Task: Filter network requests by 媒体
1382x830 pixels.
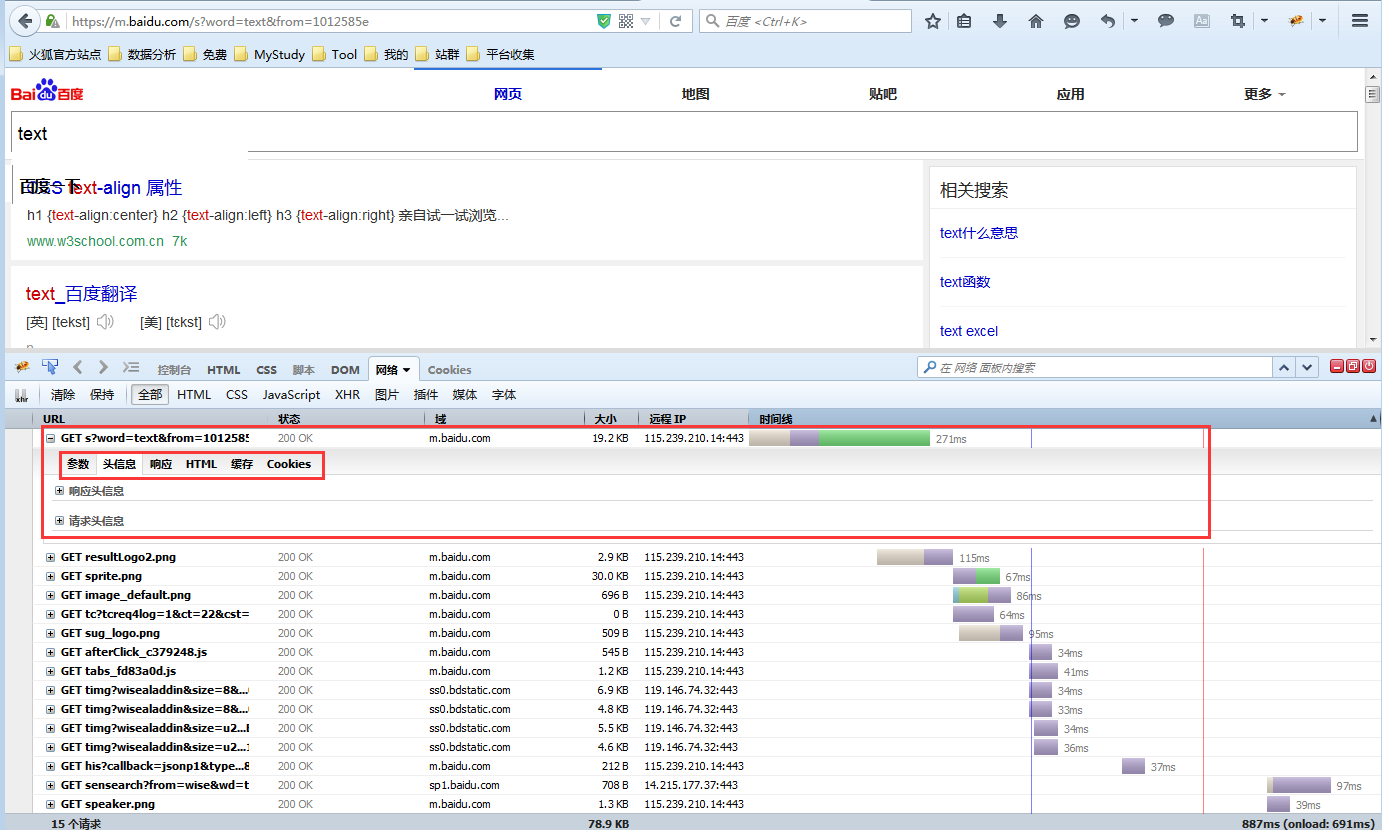Action: point(465,395)
